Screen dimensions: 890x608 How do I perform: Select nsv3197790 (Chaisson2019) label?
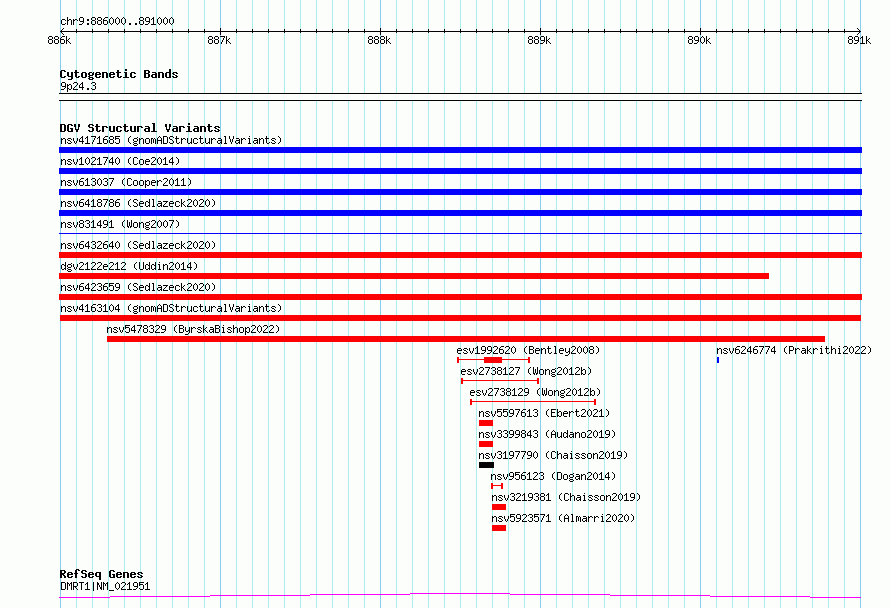tap(553, 455)
